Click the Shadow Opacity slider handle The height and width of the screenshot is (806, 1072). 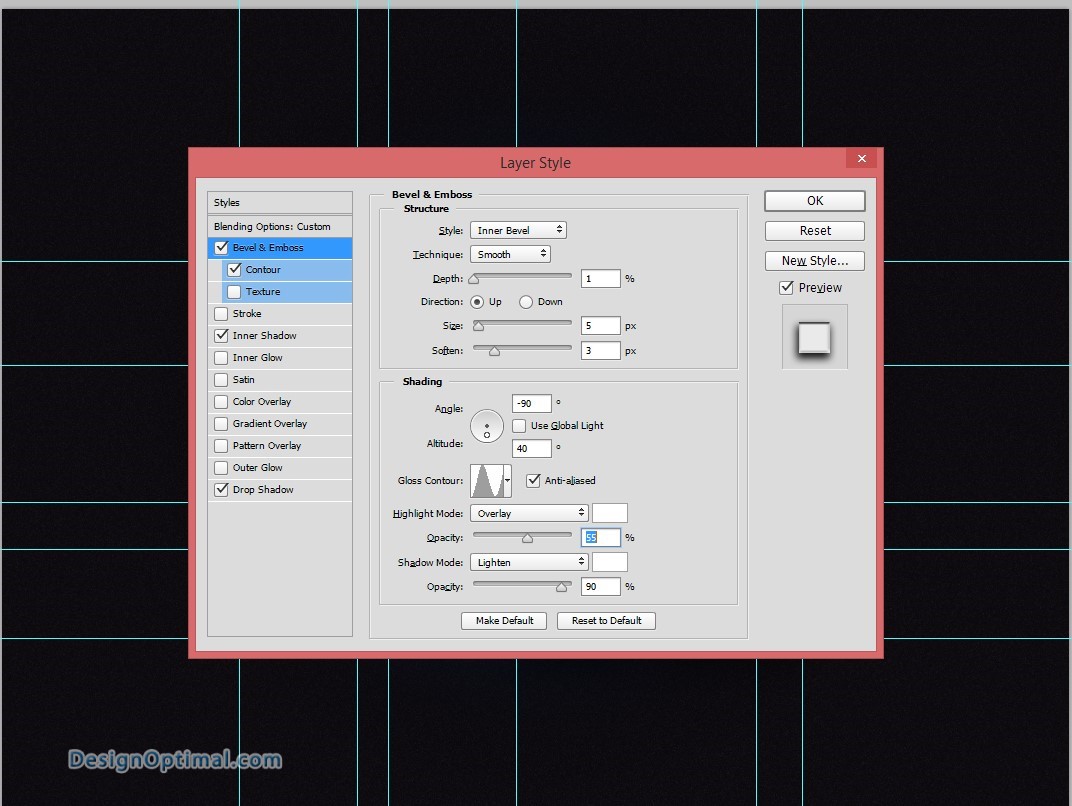pos(561,587)
